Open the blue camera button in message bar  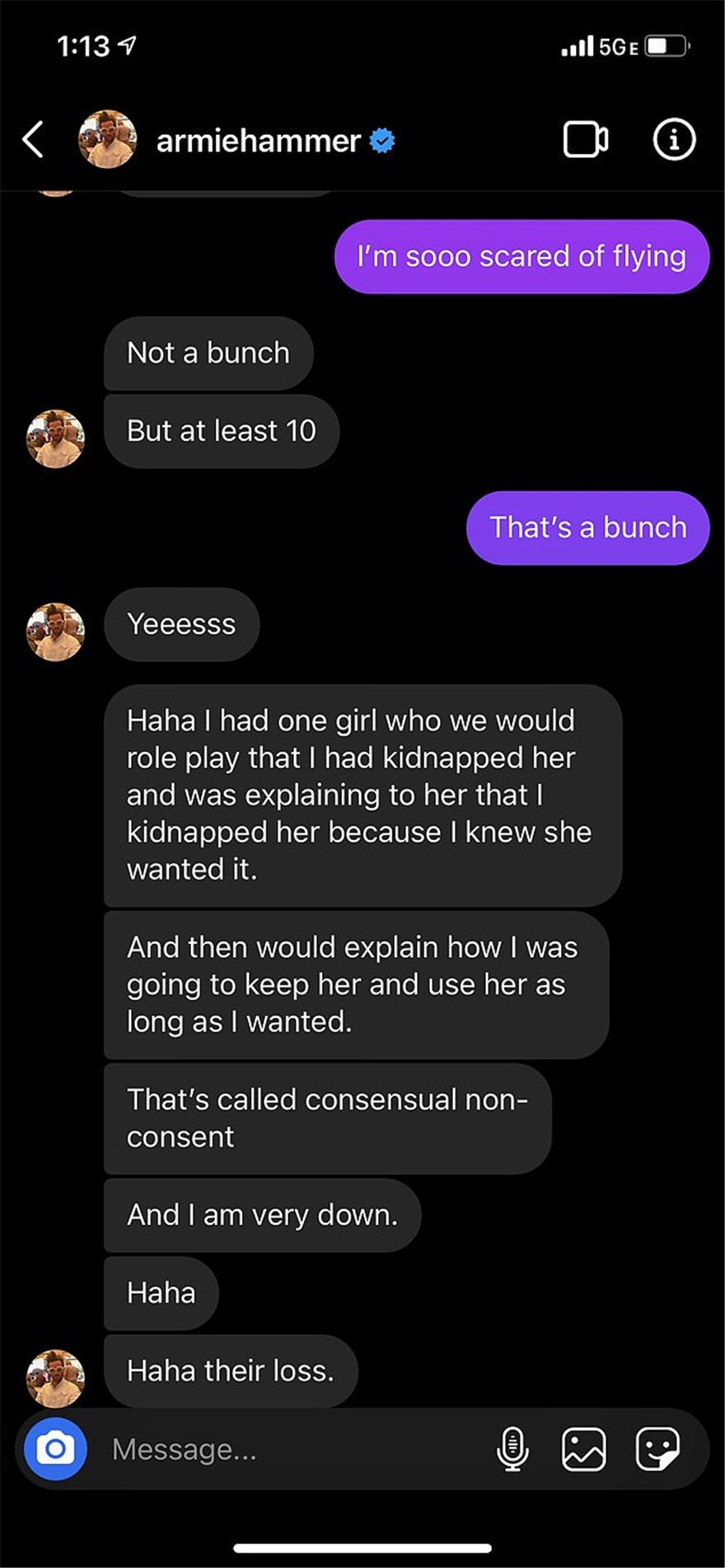(55, 1448)
